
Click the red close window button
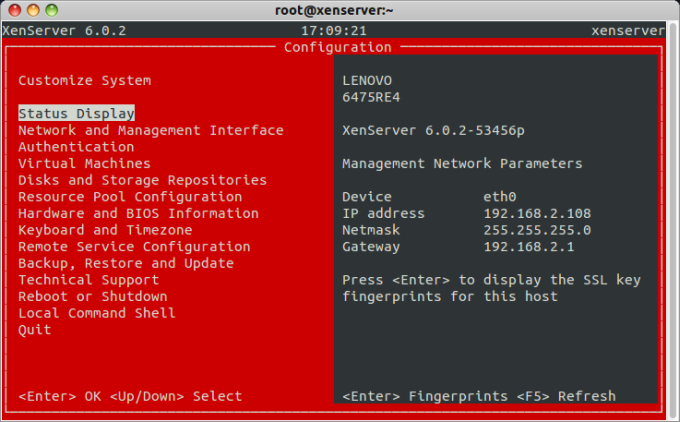point(15,10)
